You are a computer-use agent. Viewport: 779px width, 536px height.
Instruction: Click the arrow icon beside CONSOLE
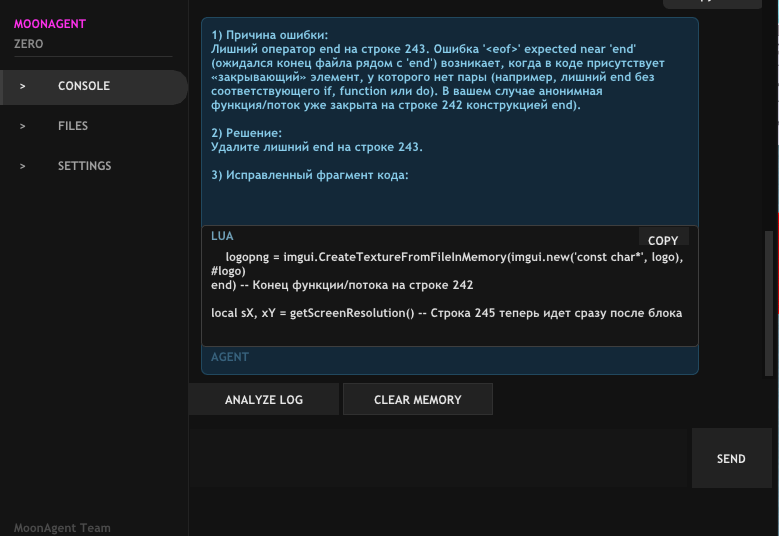[x=23, y=86]
